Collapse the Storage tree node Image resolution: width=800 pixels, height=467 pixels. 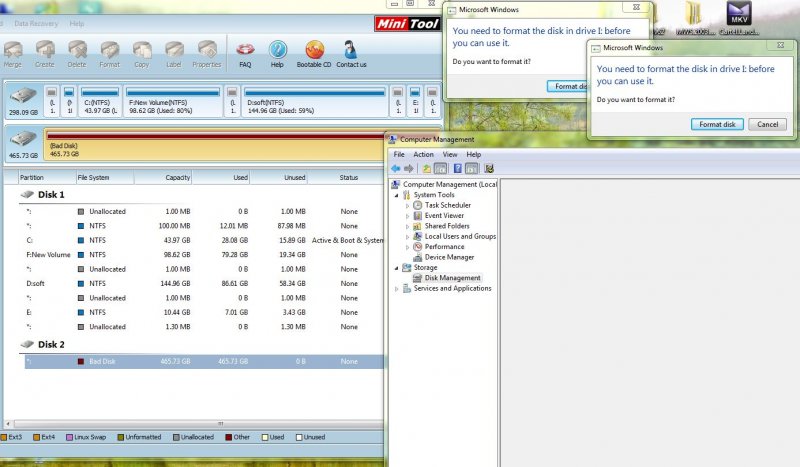pyautogui.click(x=396, y=267)
